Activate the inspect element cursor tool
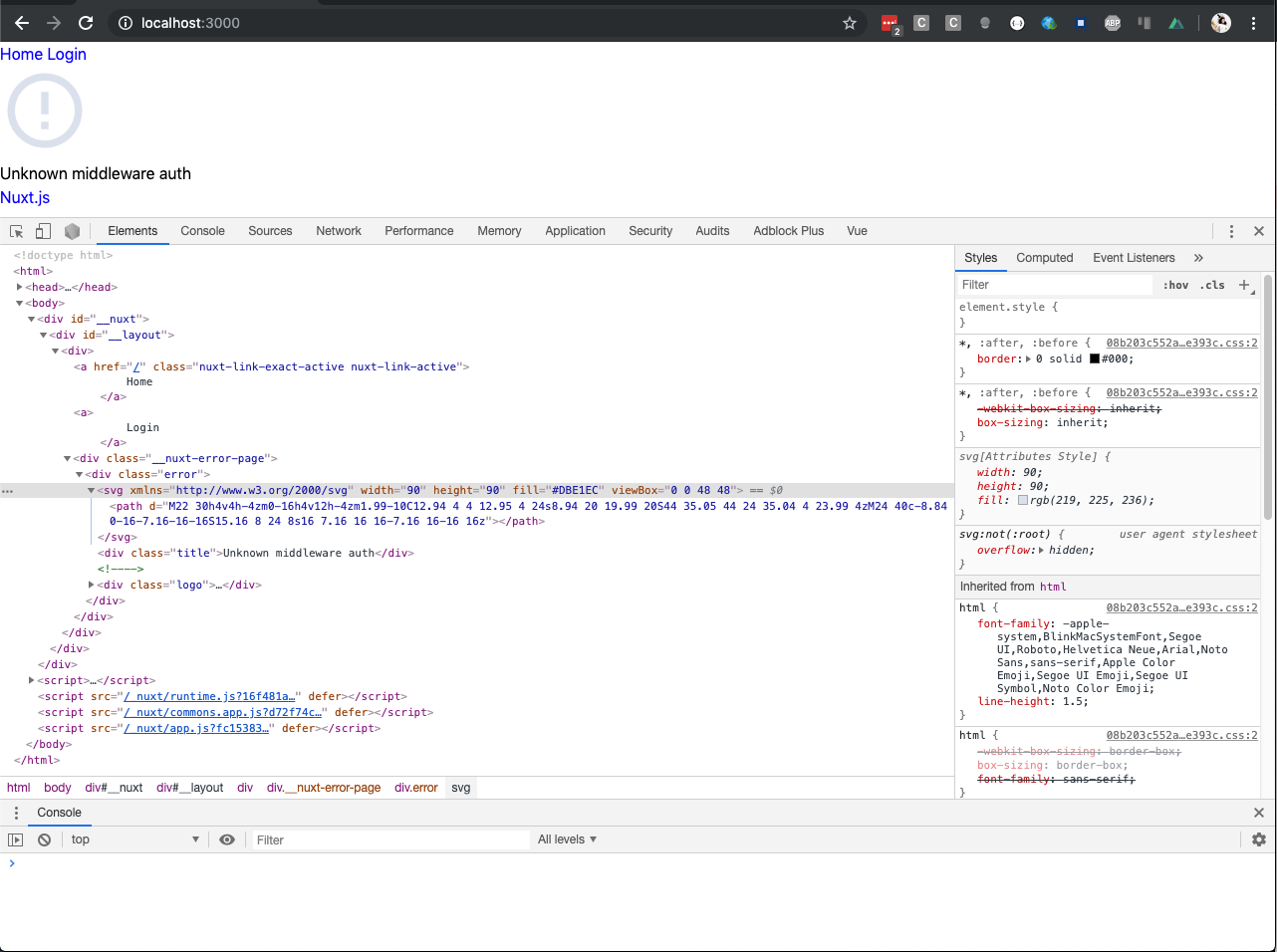Screen dimensions: 1277x952 click(x=16, y=230)
